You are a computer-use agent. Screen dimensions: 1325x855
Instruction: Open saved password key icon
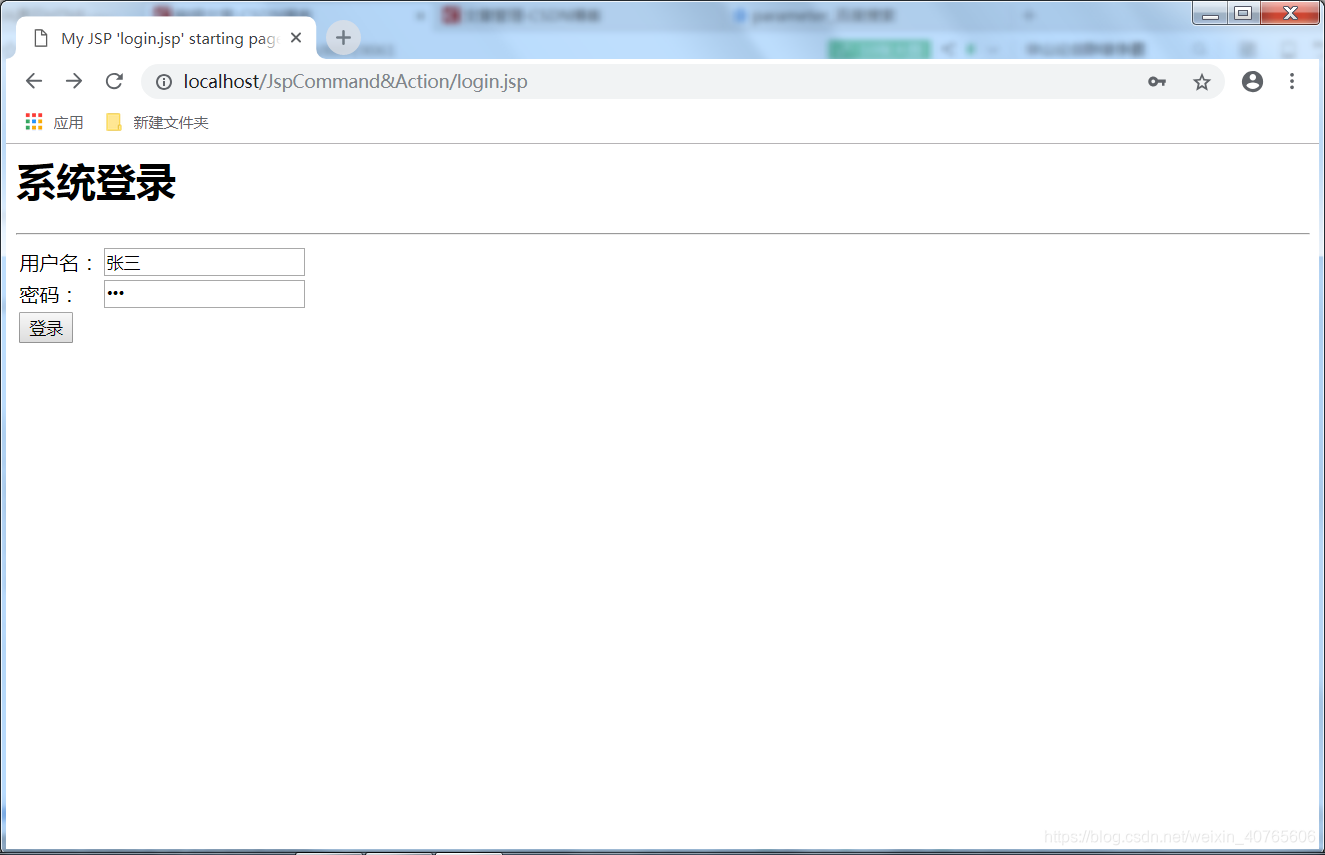pos(1157,82)
